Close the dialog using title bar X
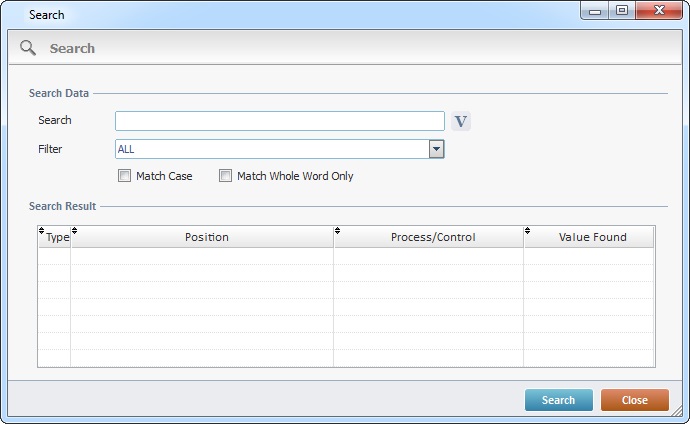The image size is (690, 424). coord(657,11)
